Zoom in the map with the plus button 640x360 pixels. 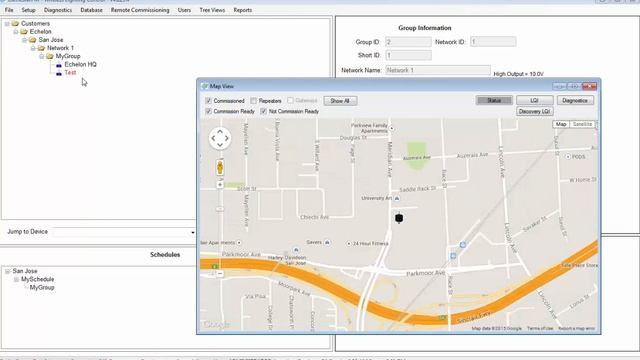220,185
